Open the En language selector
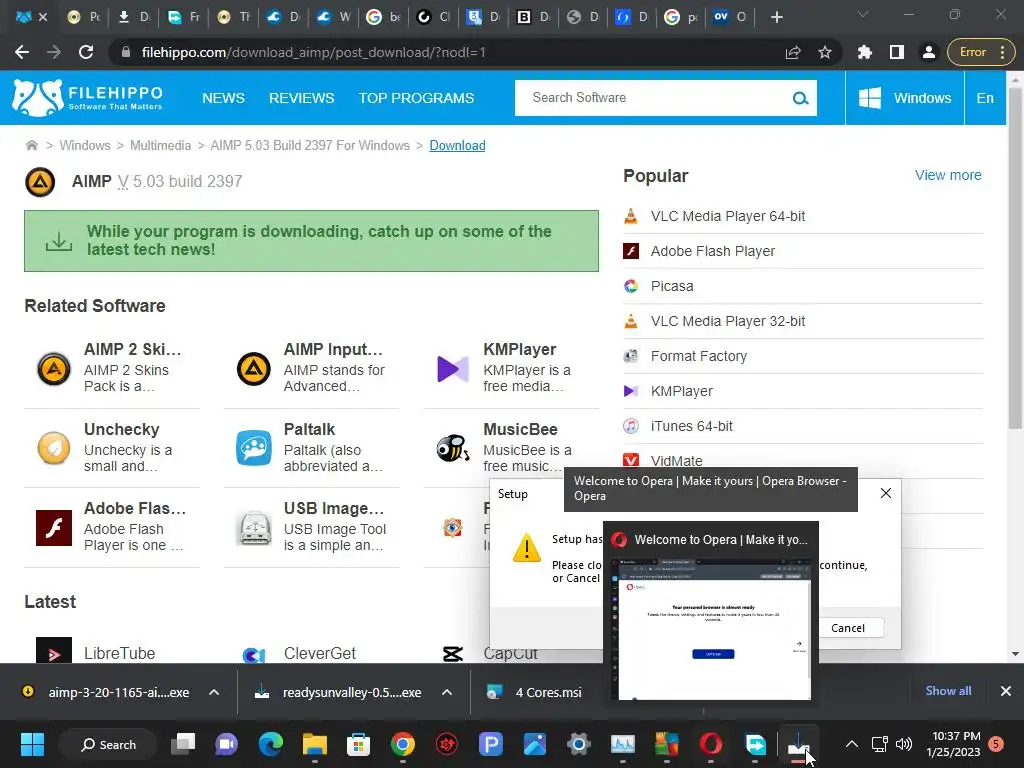The image size is (1024, 768). click(x=985, y=98)
